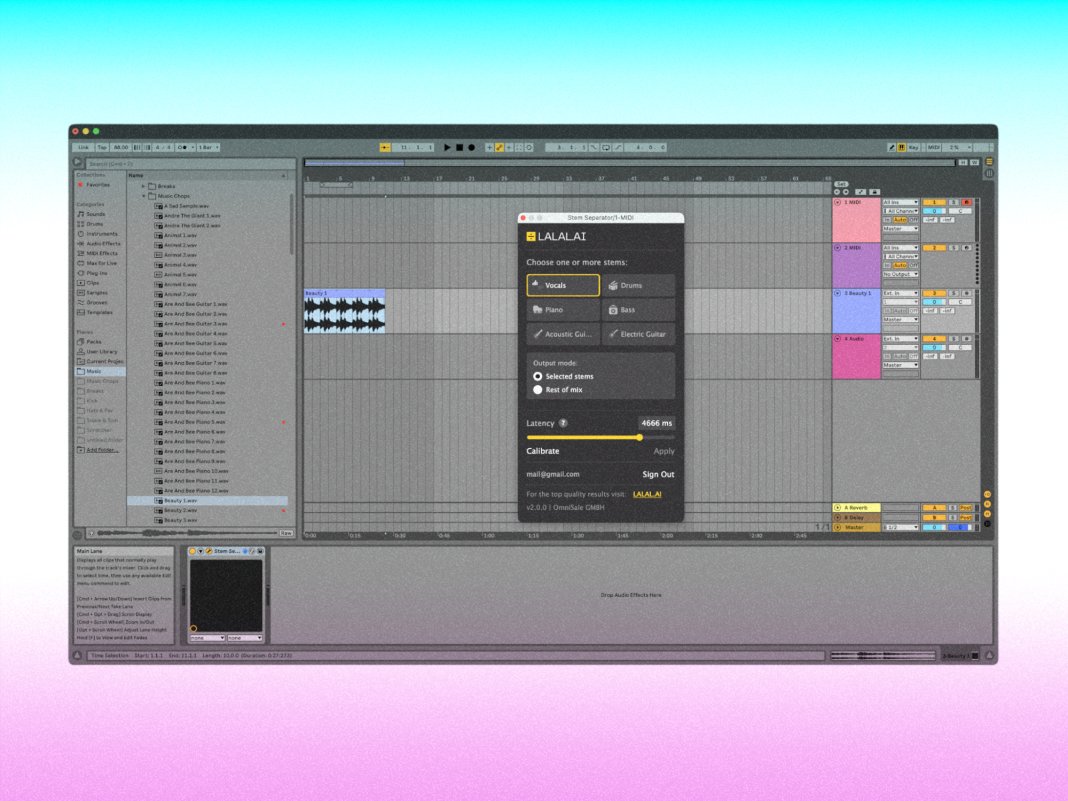The image size is (1068, 801).
Task: Select 'Selected stems' output mode
Action: (538, 376)
